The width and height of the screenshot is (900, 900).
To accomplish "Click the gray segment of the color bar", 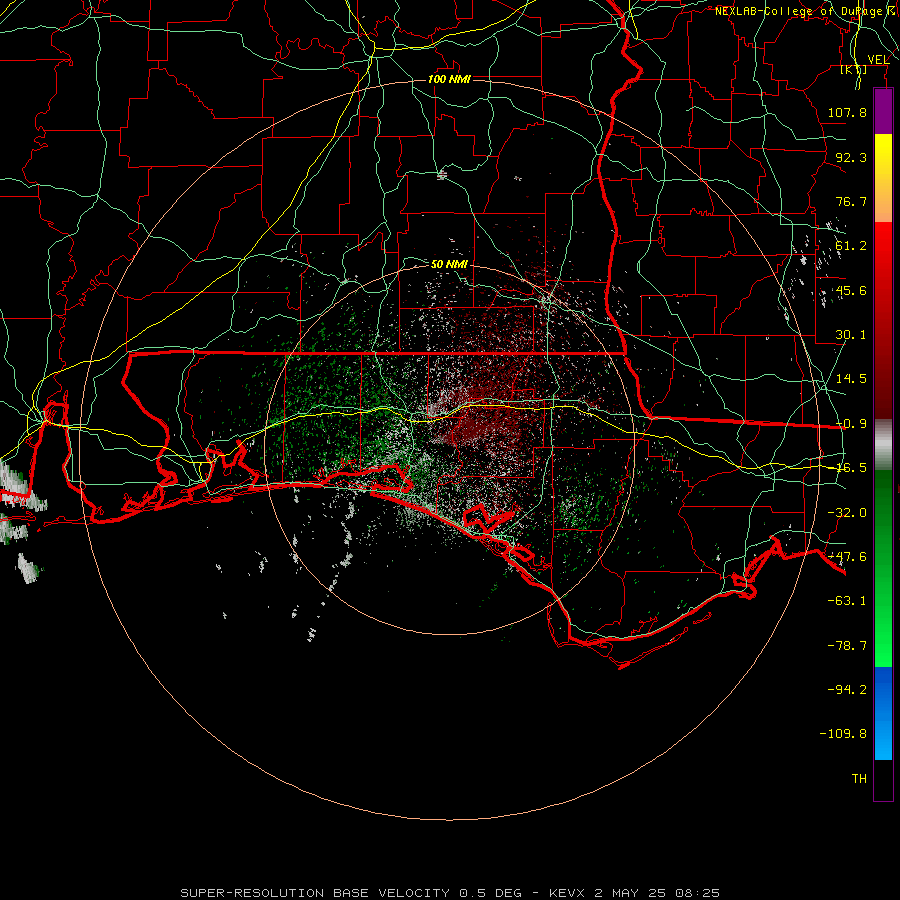I will (883, 445).
